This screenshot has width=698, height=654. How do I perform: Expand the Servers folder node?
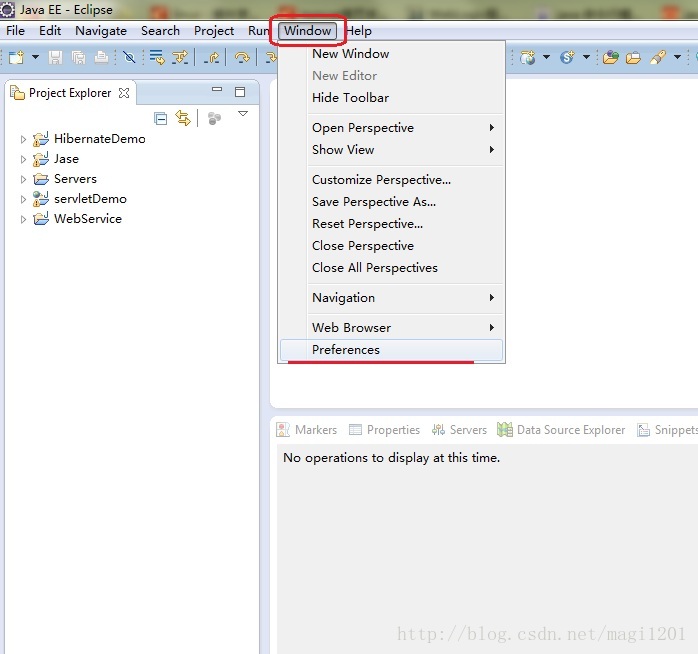[23, 179]
